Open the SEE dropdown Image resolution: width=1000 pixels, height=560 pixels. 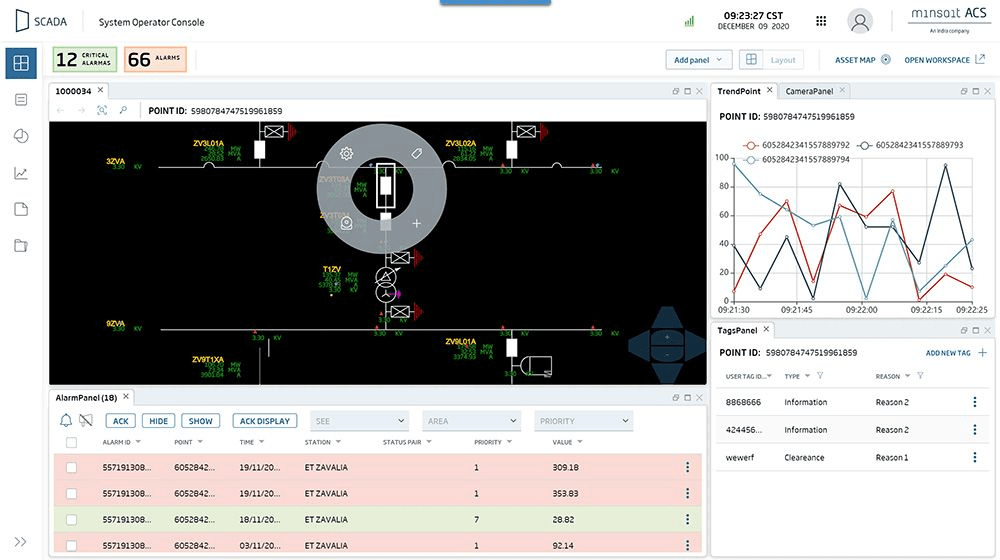[359, 421]
